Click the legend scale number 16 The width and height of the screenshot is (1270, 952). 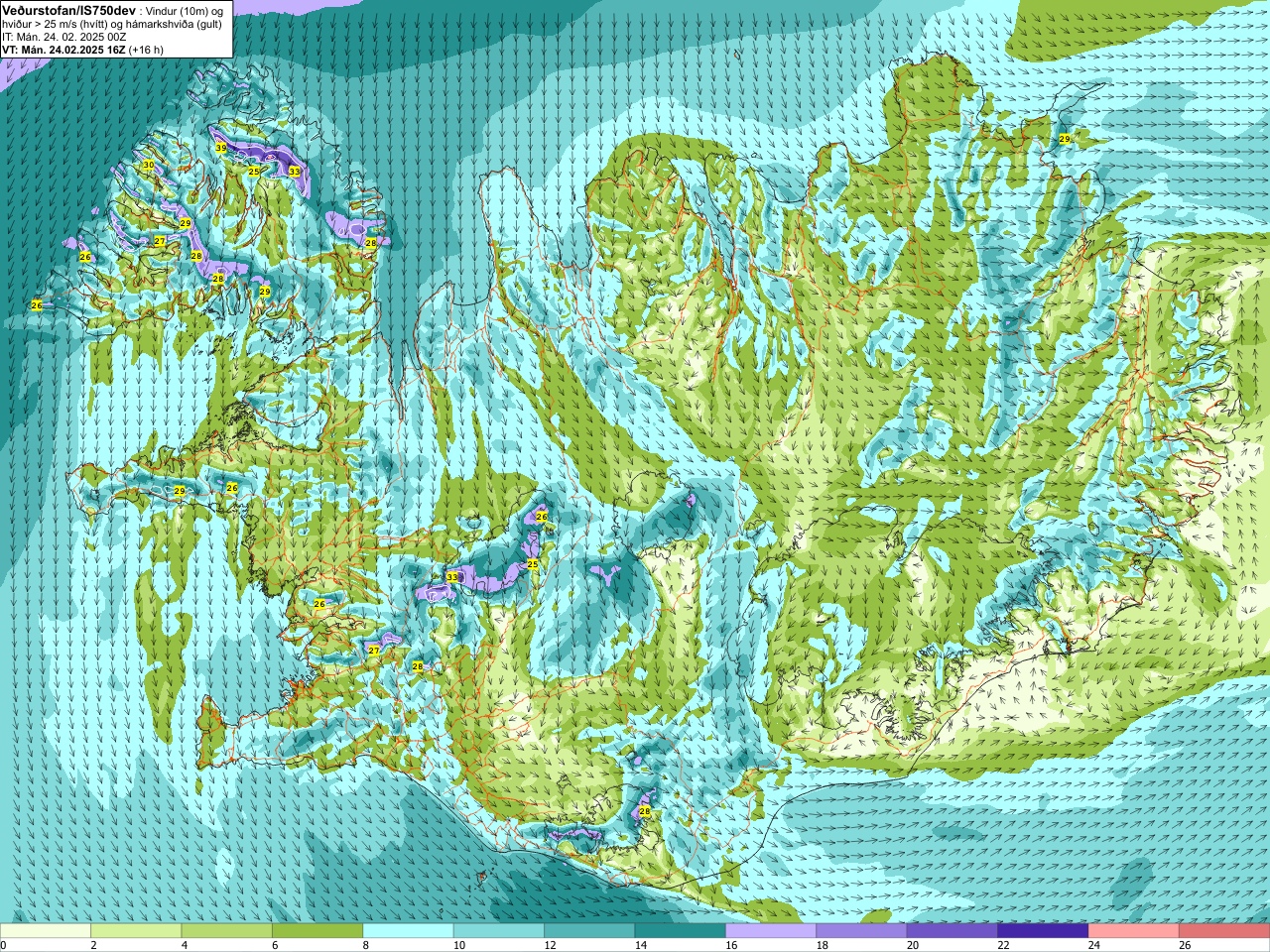point(731,945)
